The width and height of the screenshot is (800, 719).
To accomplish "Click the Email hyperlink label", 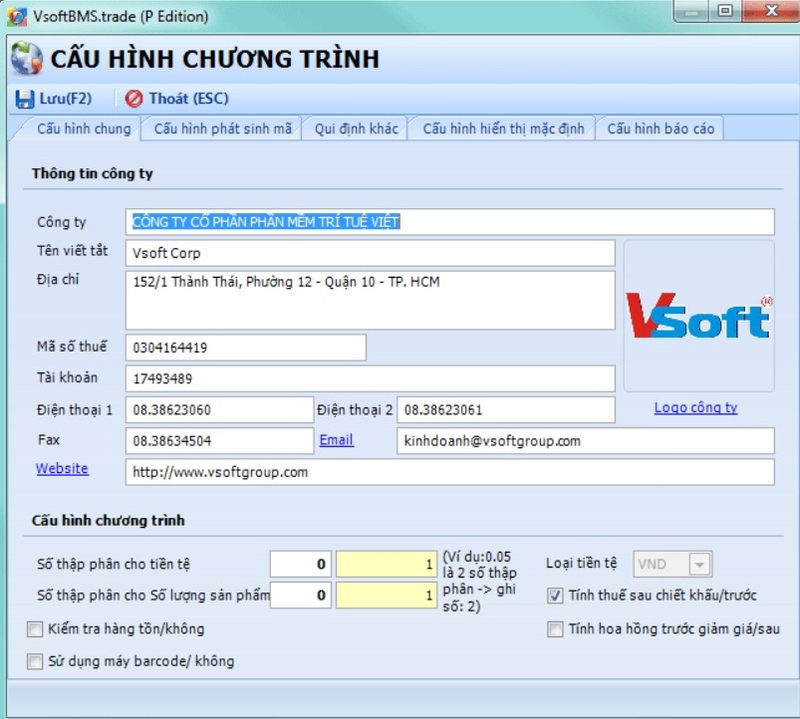I will tap(336, 439).
